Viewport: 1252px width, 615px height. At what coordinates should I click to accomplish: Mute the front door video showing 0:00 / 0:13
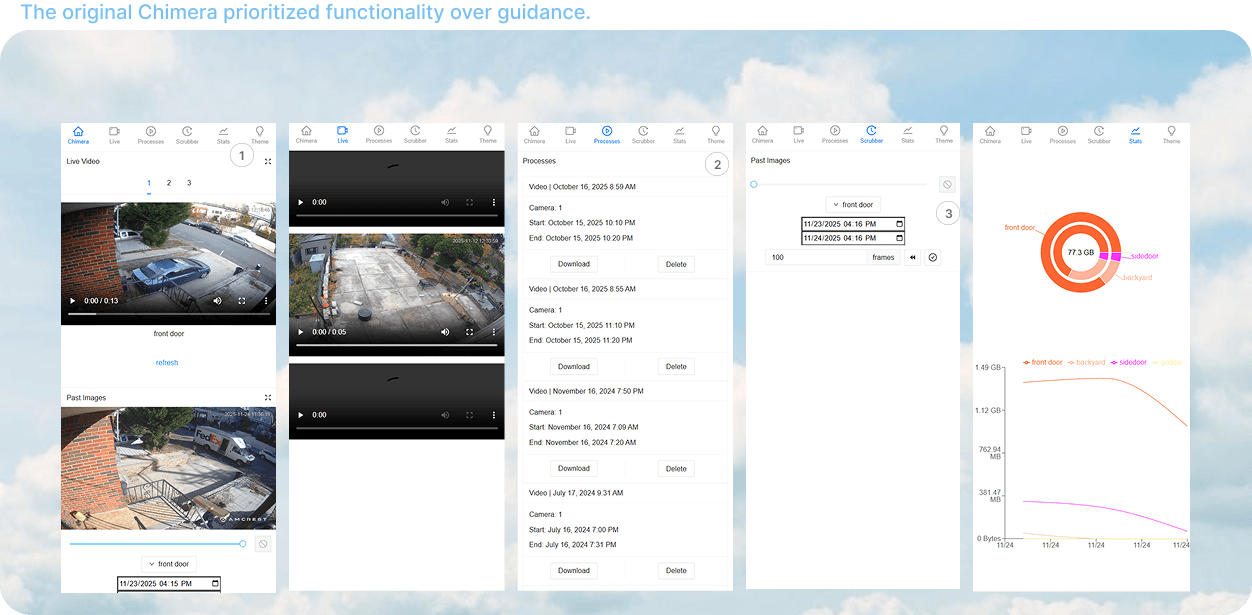(x=217, y=300)
